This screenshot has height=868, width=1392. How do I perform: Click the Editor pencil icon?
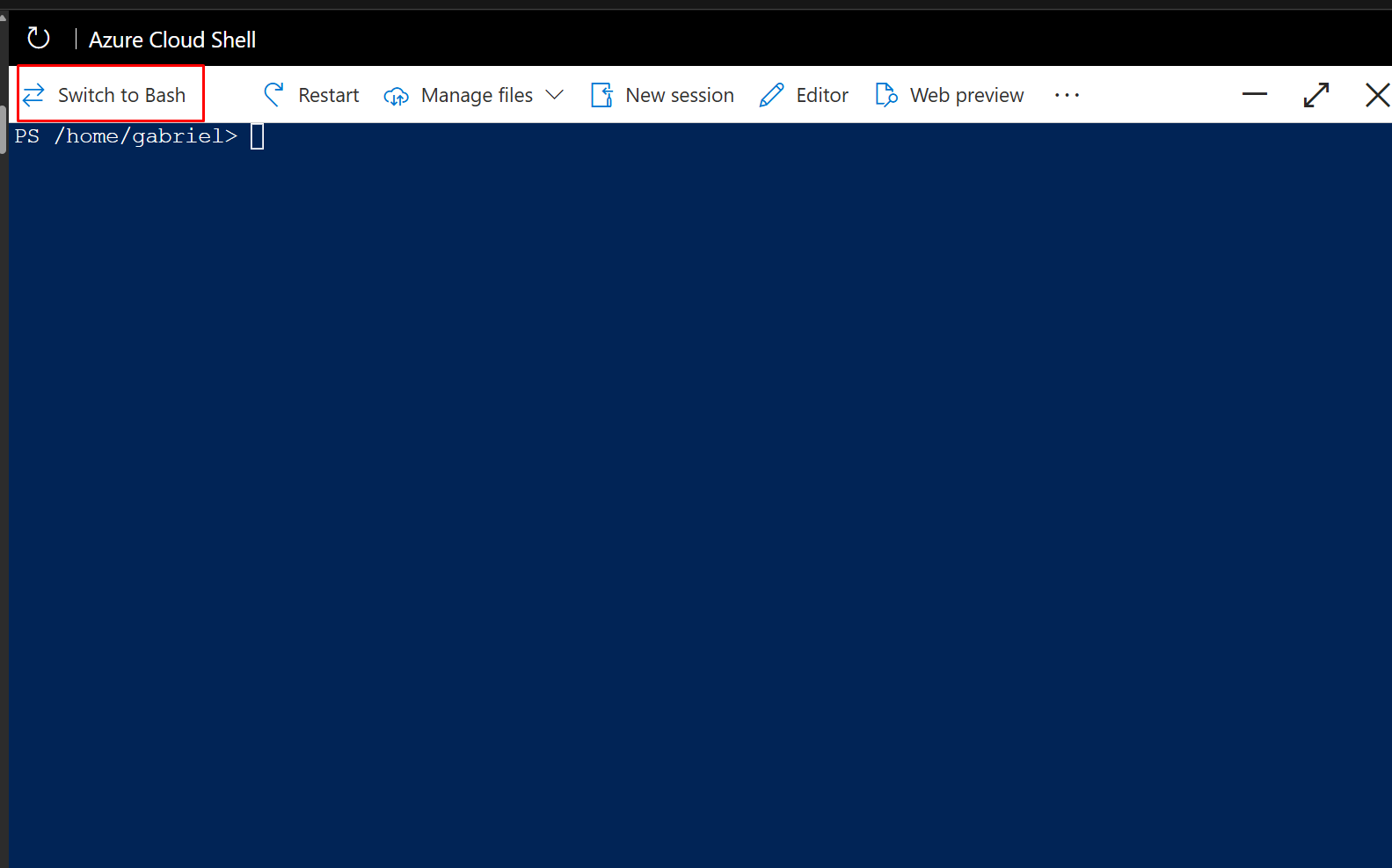coord(771,95)
